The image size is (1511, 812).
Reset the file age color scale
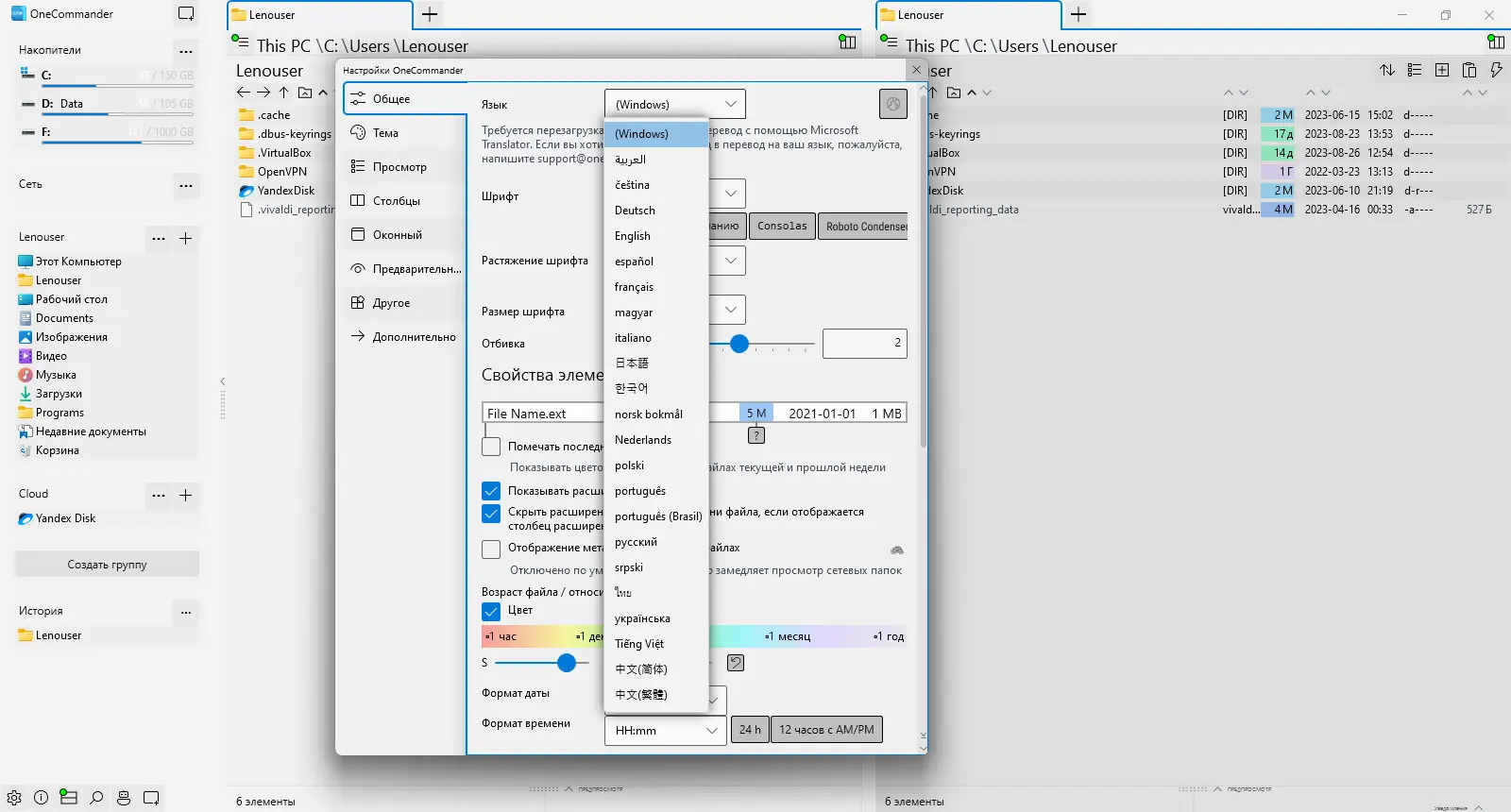coord(736,663)
